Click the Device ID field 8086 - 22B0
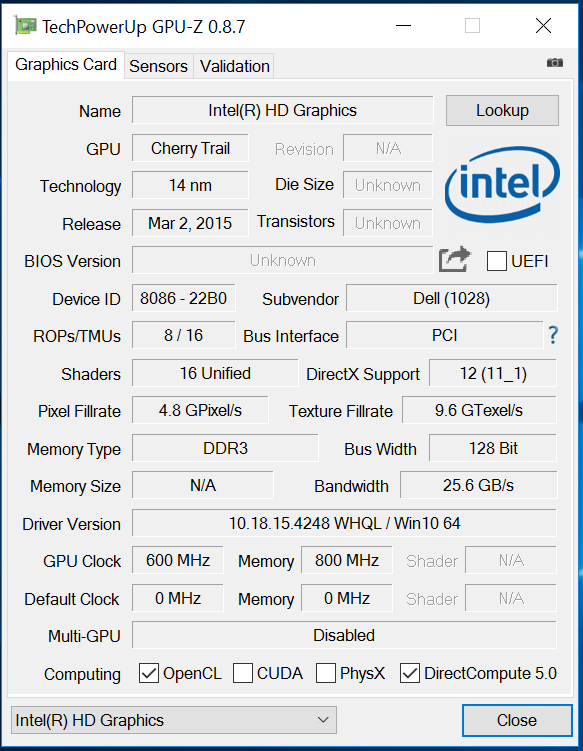Screen dimensions: 583x751 183,298
